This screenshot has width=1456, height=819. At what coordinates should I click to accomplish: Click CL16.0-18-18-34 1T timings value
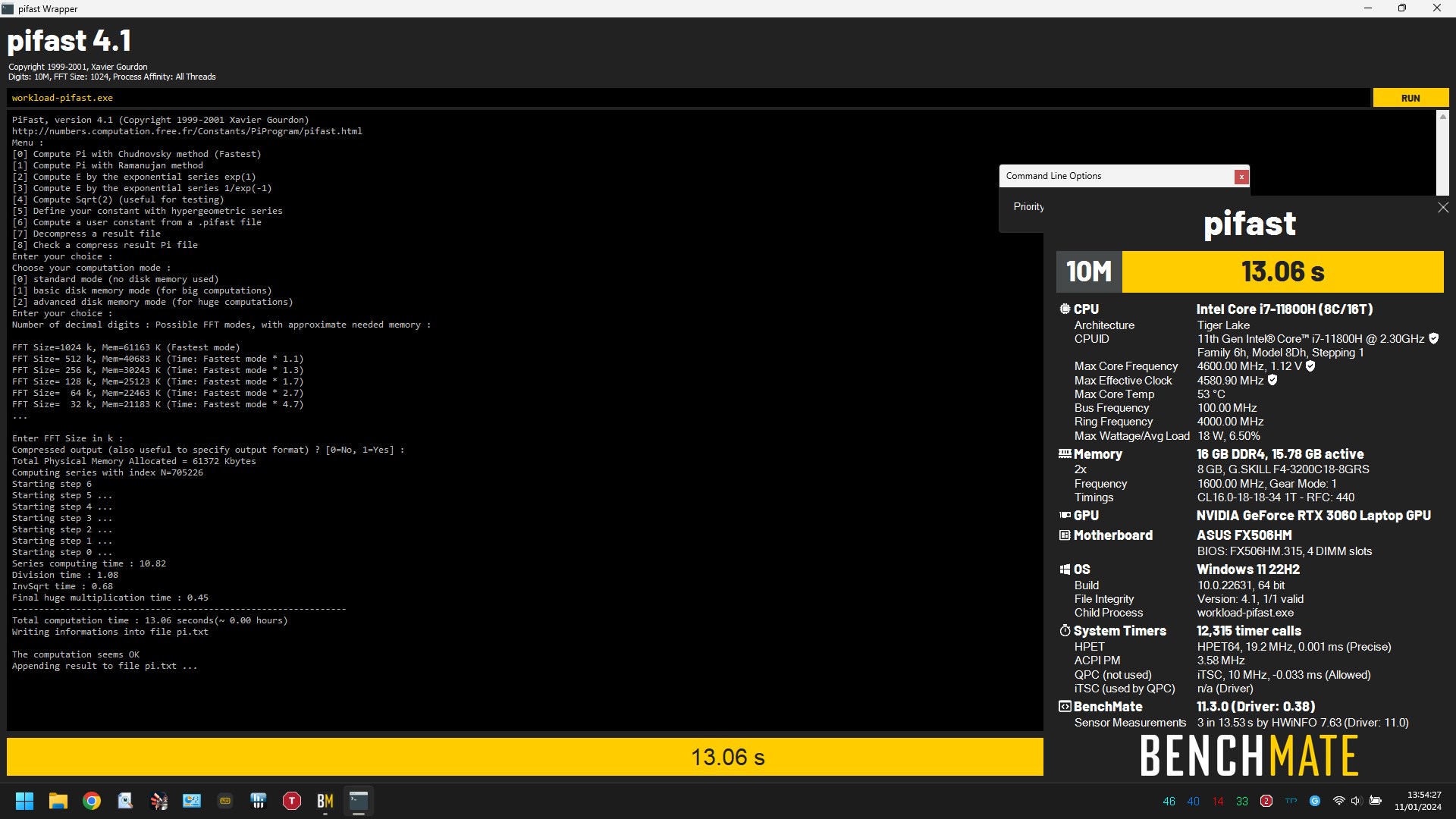1276,497
